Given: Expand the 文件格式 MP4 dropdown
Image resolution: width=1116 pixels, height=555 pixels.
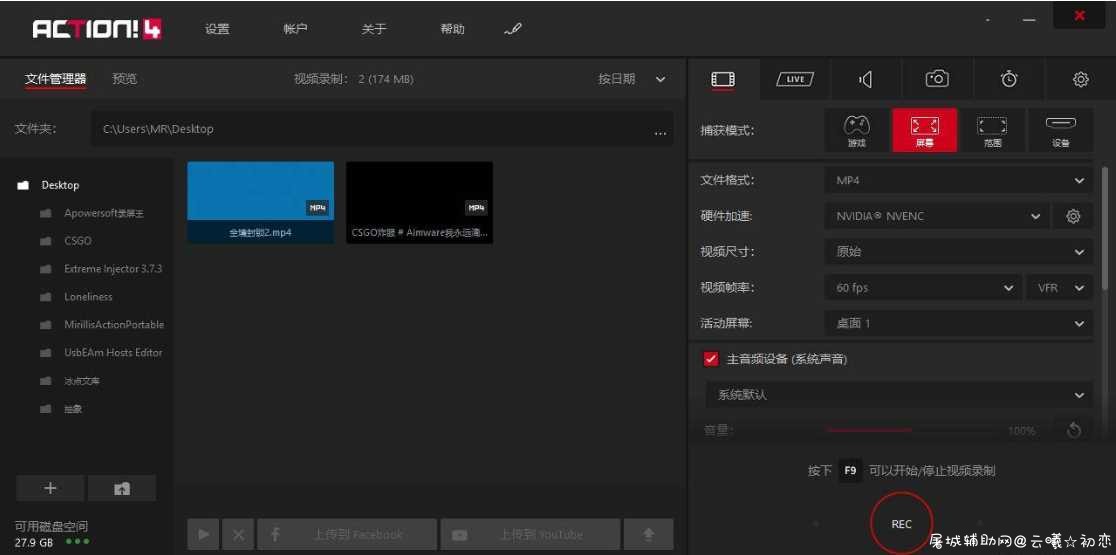Looking at the screenshot, I should (x=959, y=181).
